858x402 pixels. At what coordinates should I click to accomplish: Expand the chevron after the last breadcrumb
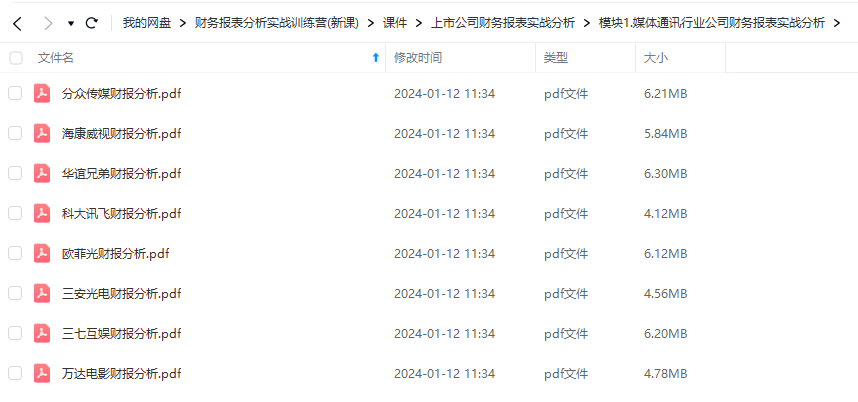tap(836, 23)
